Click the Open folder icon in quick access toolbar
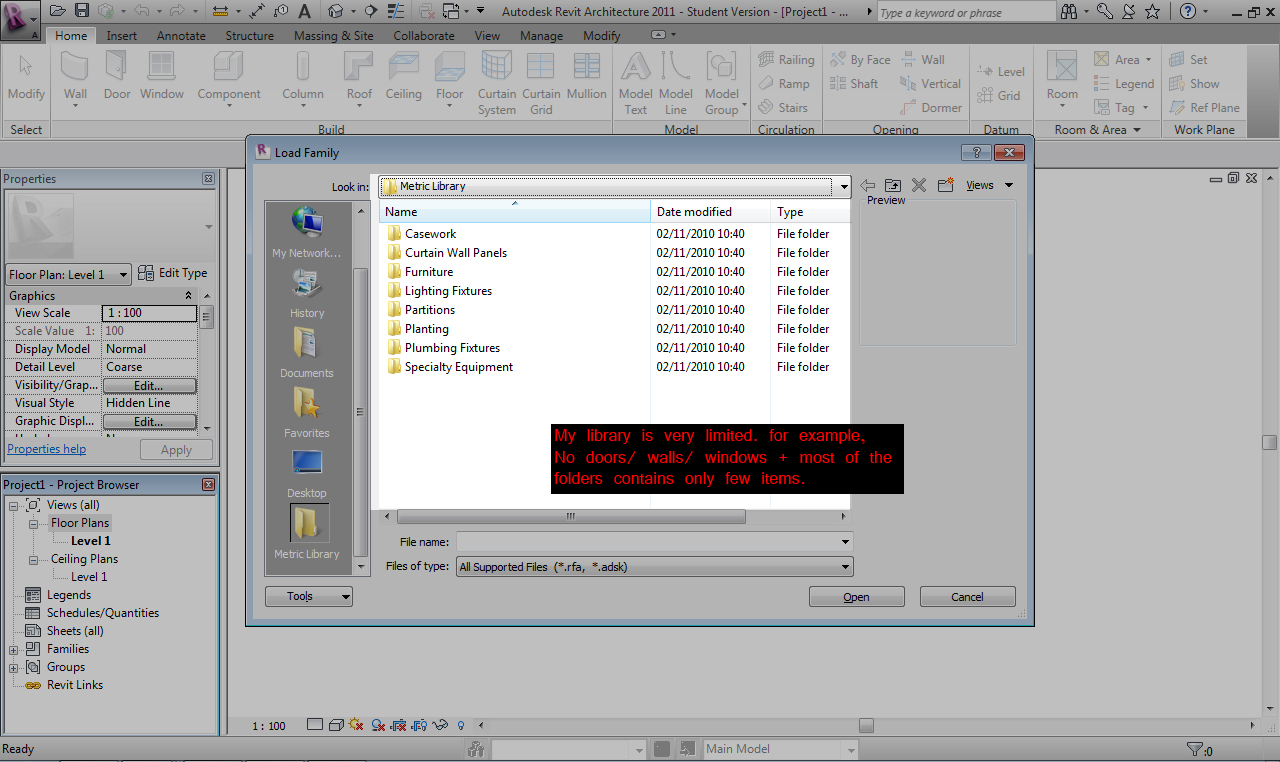The width and height of the screenshot is (1280, 762). tap(58, 11)
